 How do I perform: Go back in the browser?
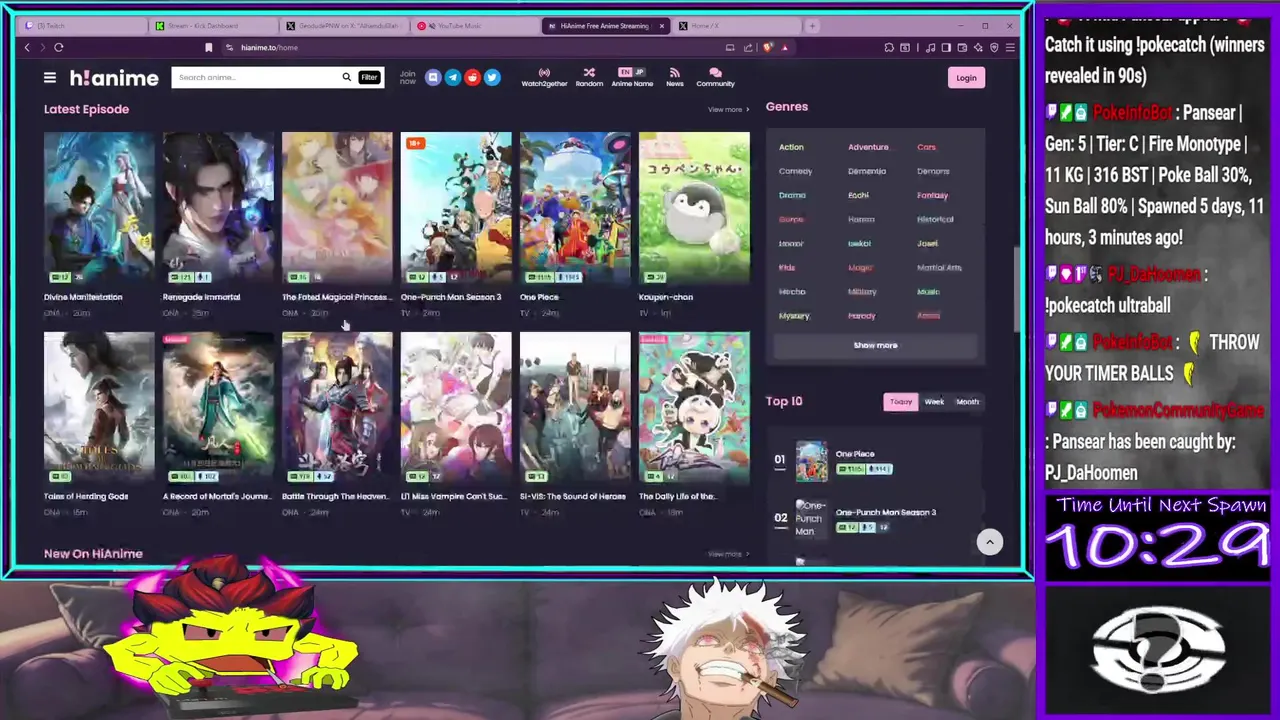click(27, 47)
